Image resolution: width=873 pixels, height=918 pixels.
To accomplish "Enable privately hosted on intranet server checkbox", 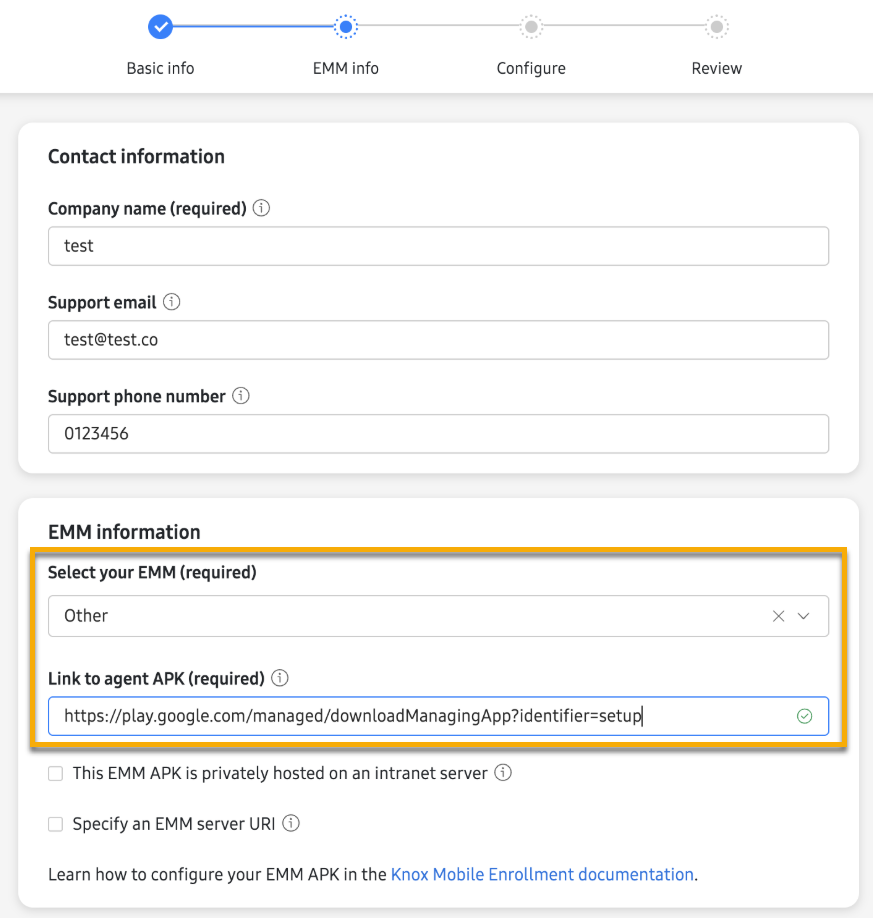I will click(56, 773).
